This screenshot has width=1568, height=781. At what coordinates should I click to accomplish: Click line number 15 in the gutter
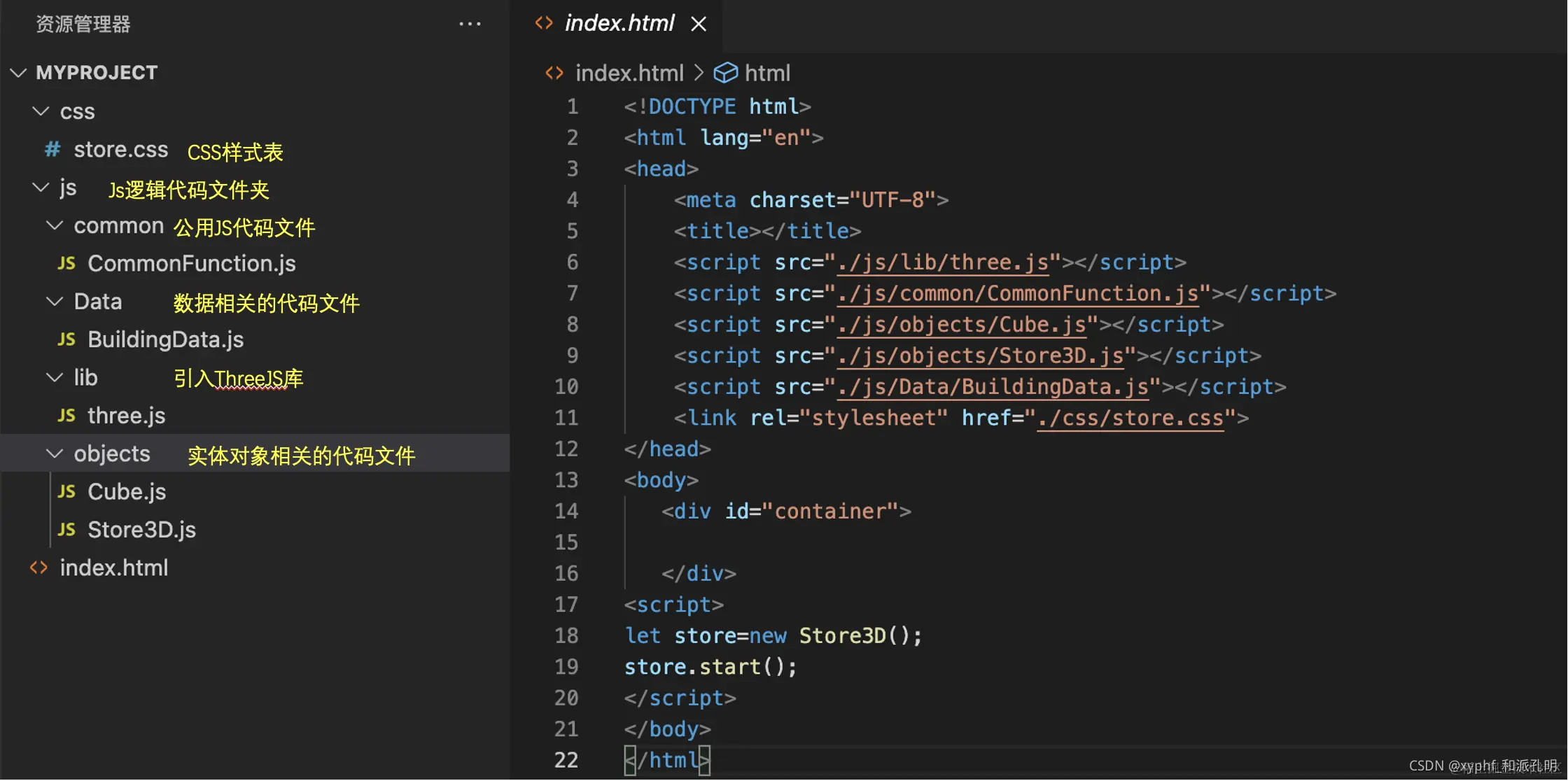[566, 542]
